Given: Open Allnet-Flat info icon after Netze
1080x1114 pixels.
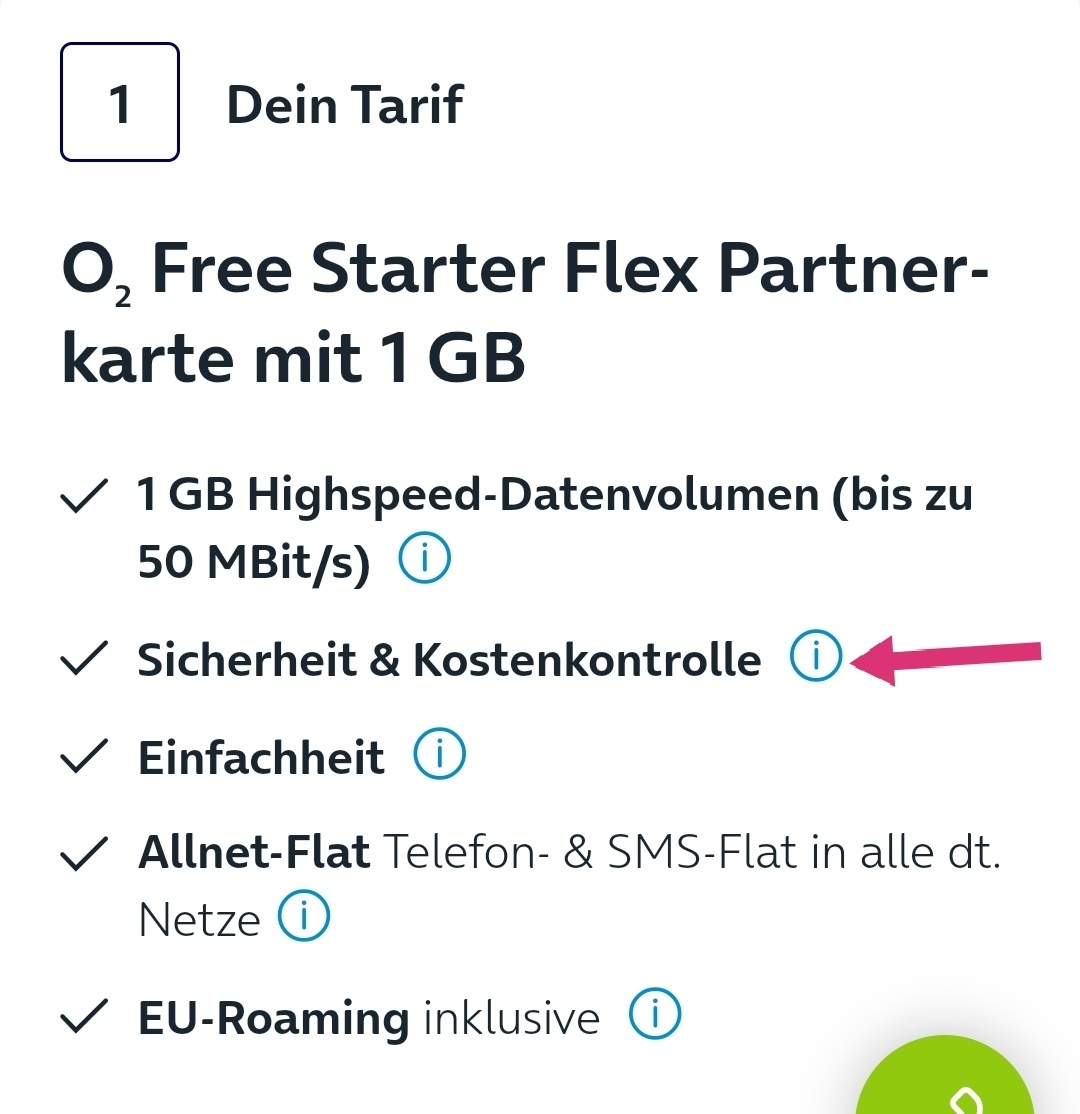Looking at the screenshot, I should 303,916.
